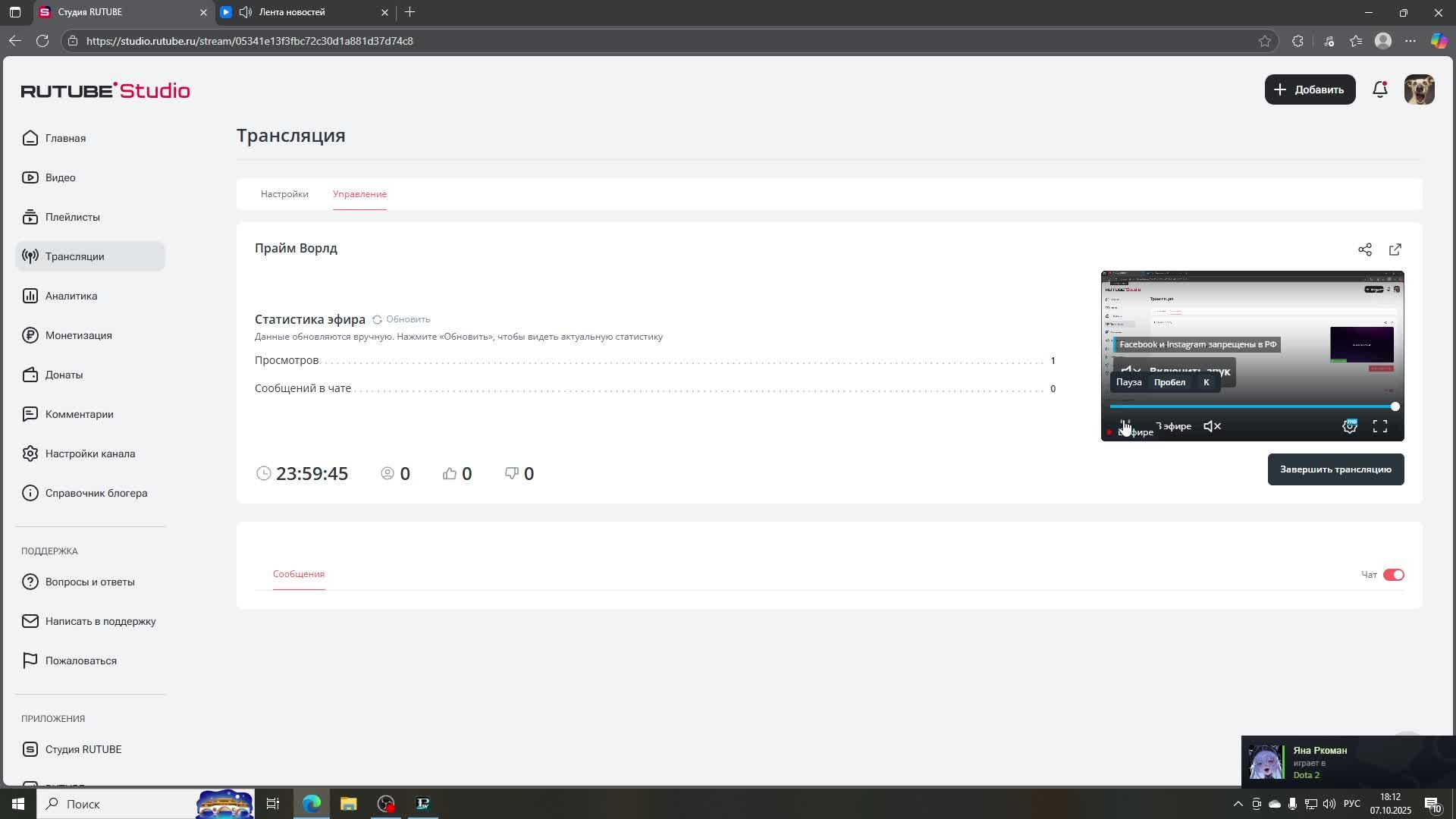The width and height of the screenshot is (1456, 819).
Task: Toggle the Чат switch off
Action: (1393, 575)
